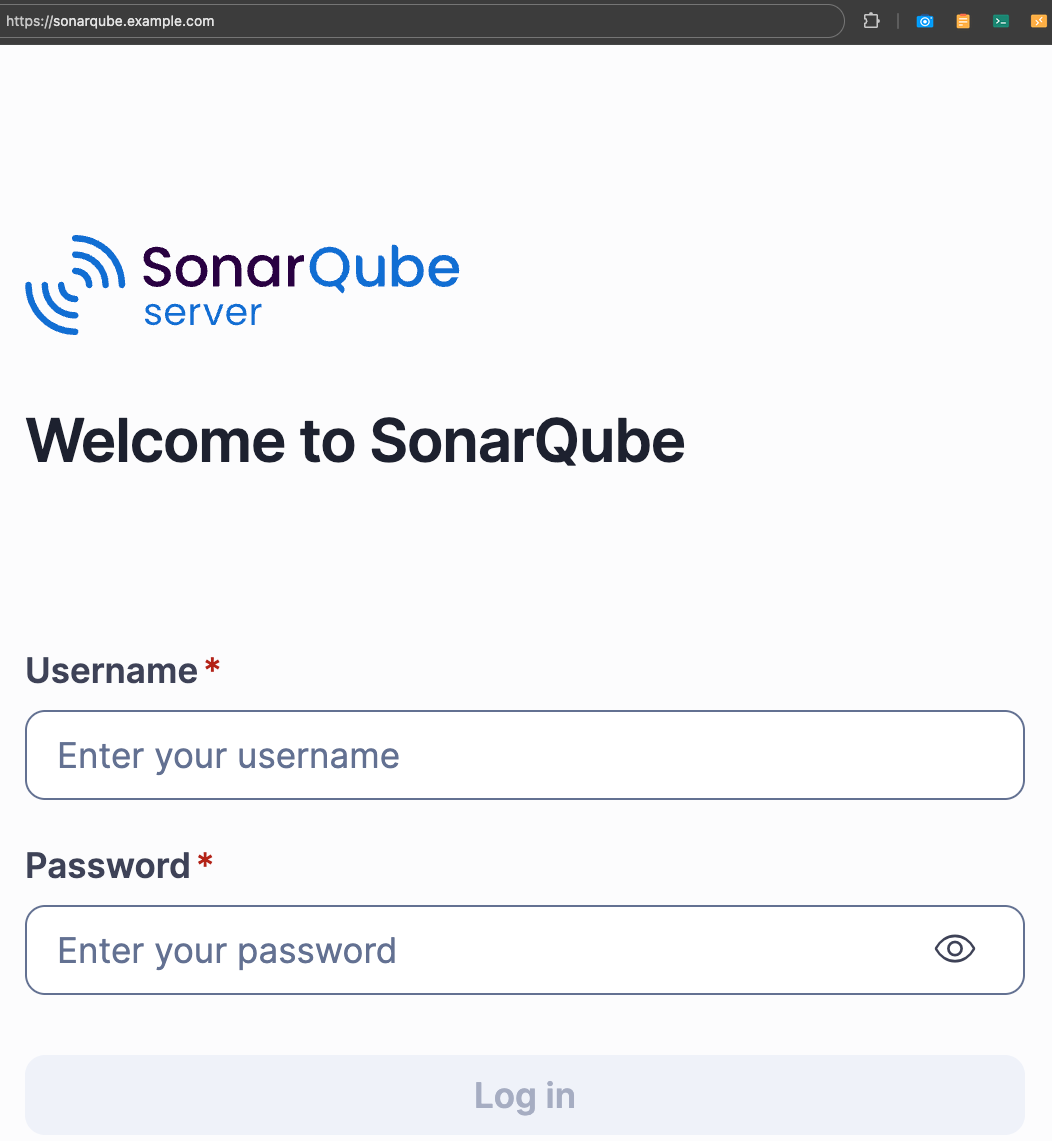The image size is (1052, 1141).
Task: Open the browser Extensions puzzle icon
Action: point(871,21)
